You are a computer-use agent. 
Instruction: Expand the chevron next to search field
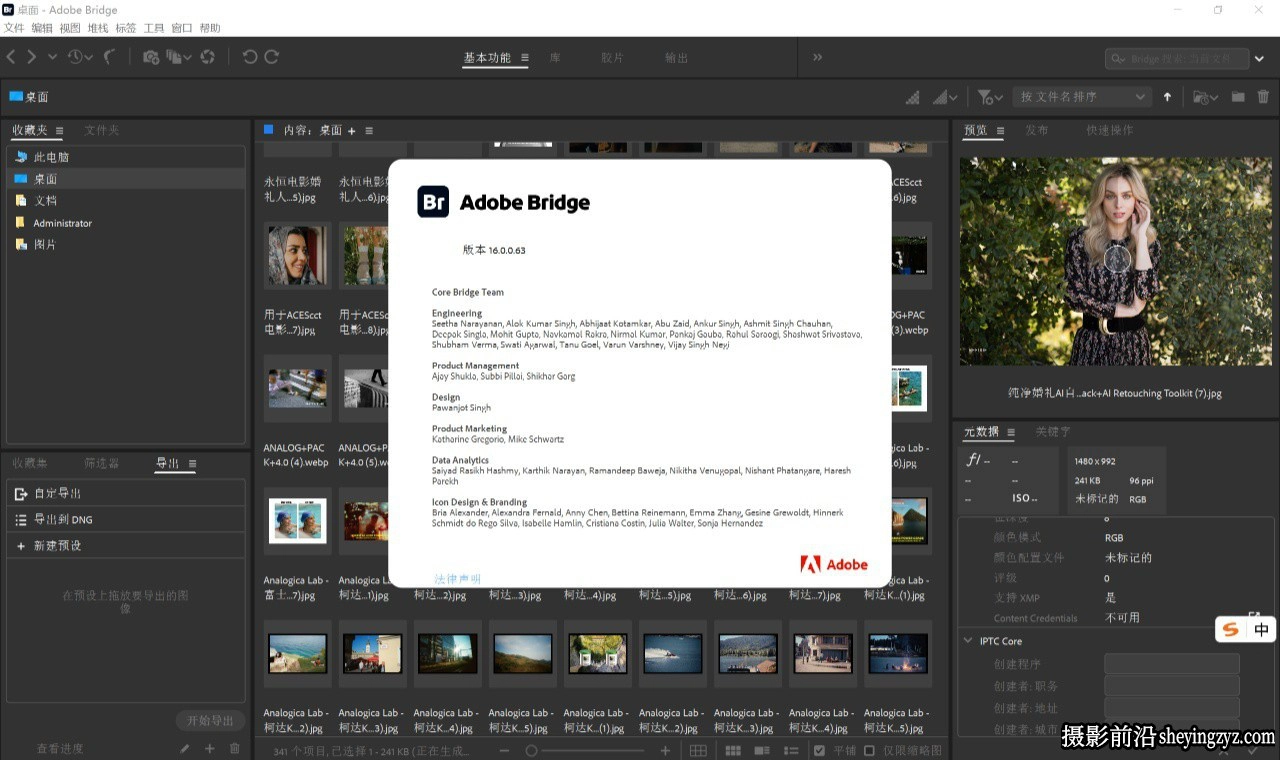pos(1260,59)
